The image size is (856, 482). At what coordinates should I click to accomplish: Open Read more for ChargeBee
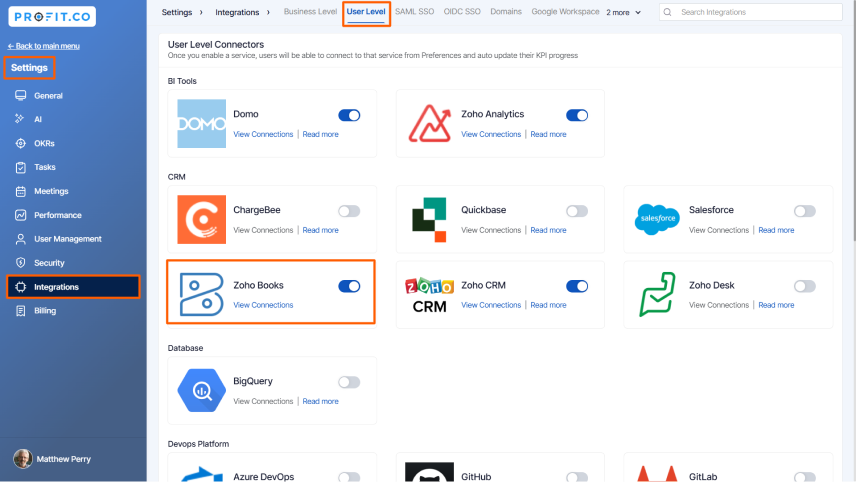[x=320, y=230]
